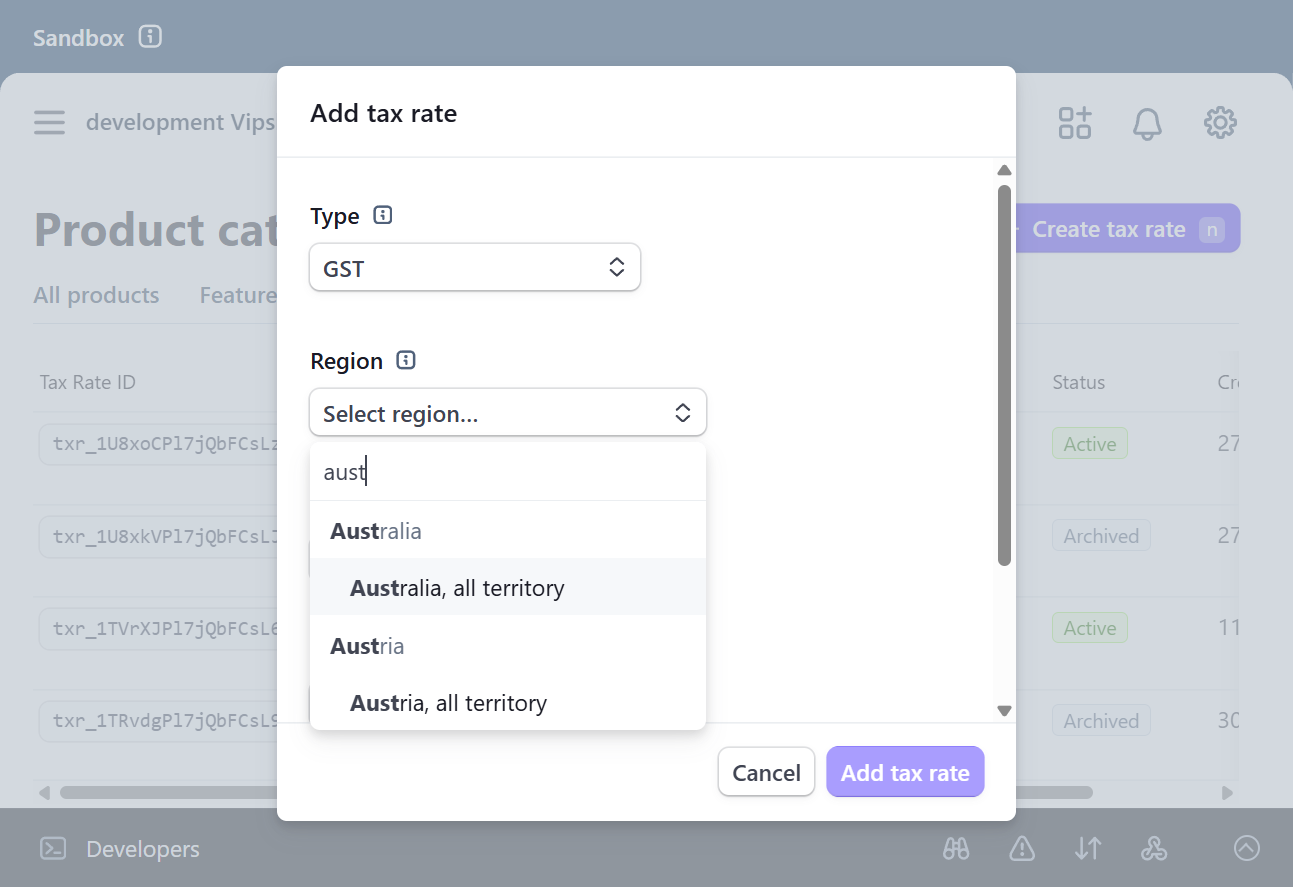The height and width of the screenshot is (887, 1293).
Task: Click the Type field info icon
Action: [382, 215]
